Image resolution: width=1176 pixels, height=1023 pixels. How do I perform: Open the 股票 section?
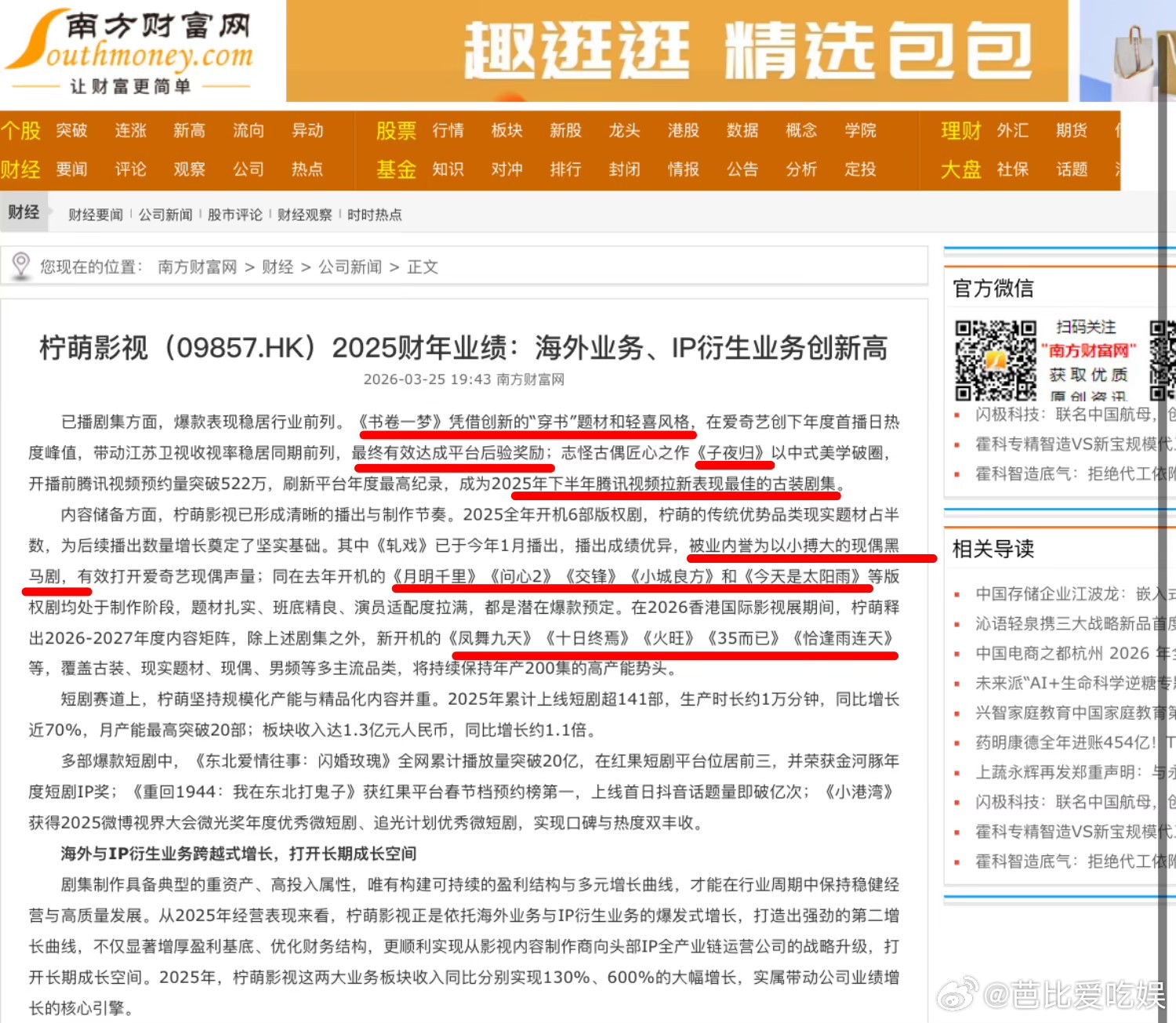tap(396, 131)
